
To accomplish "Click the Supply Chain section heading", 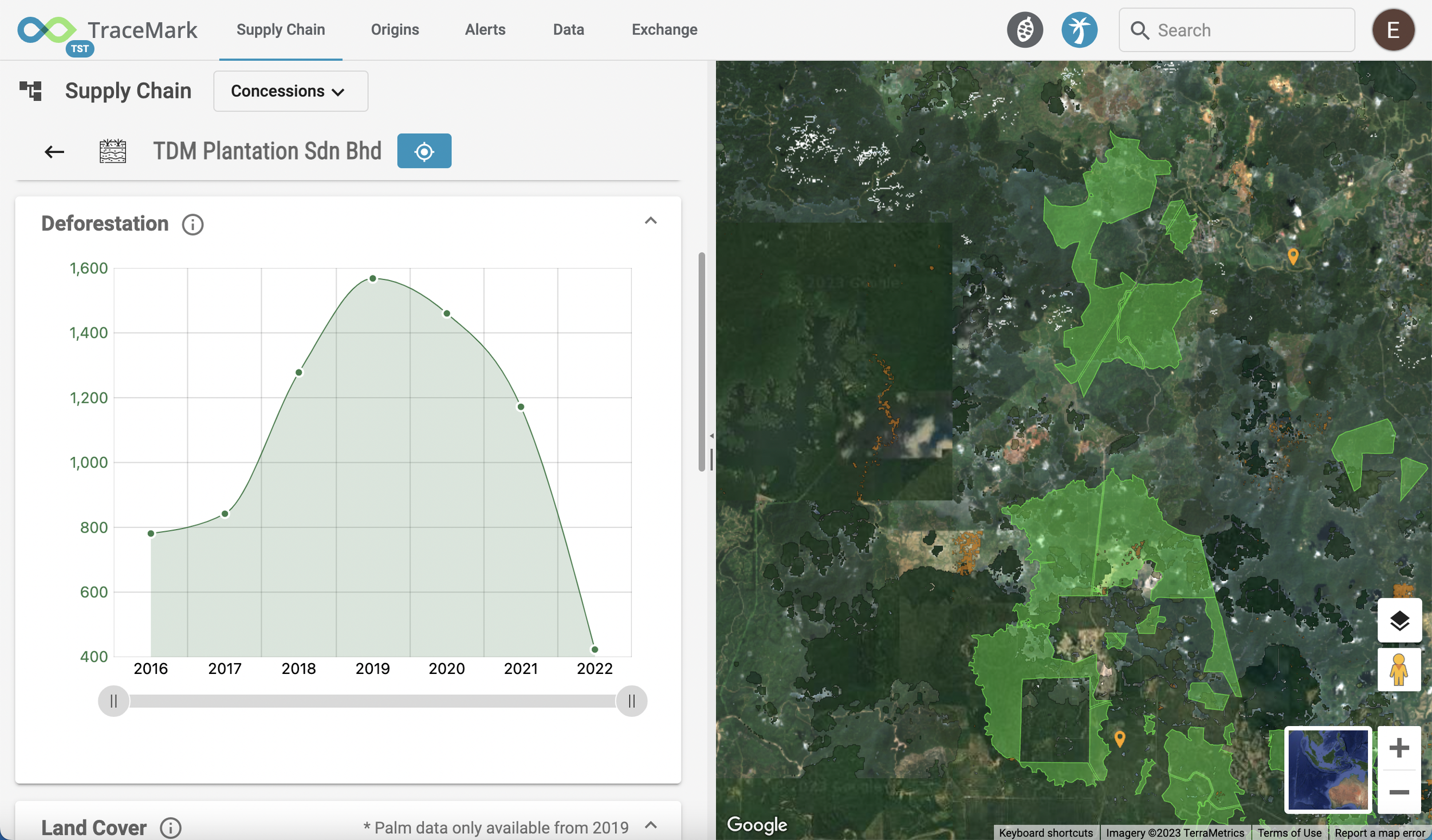I will (128, 90).
